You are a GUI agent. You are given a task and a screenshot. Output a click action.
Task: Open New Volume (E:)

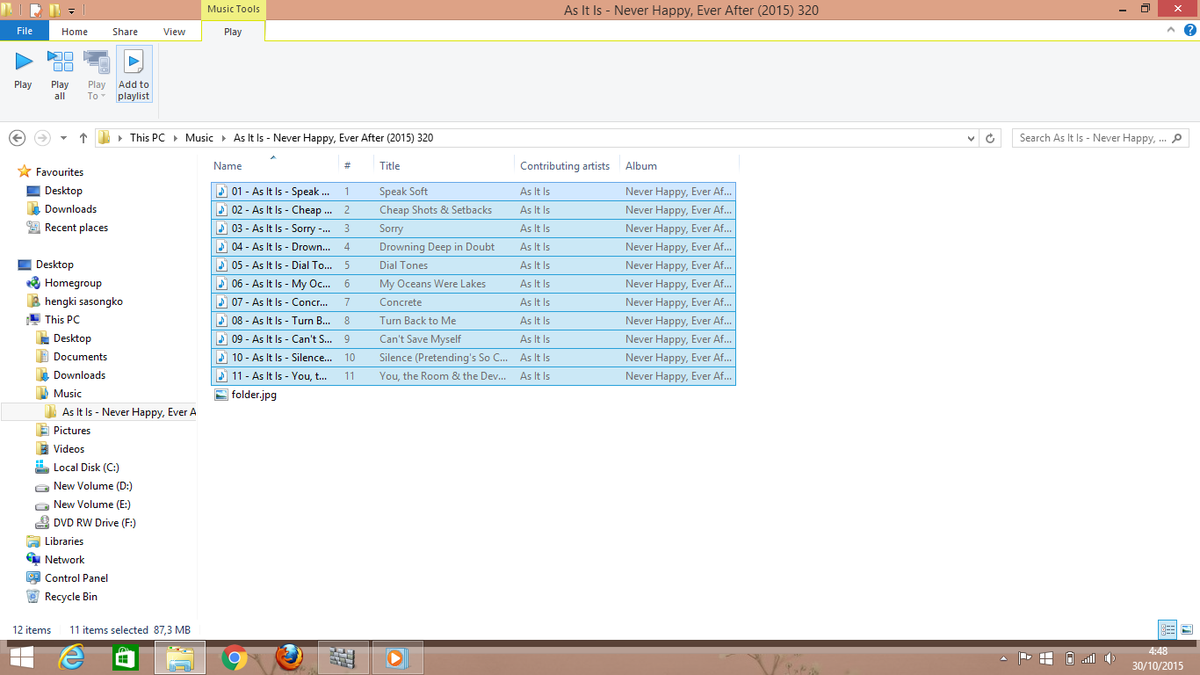click(92, 504)
